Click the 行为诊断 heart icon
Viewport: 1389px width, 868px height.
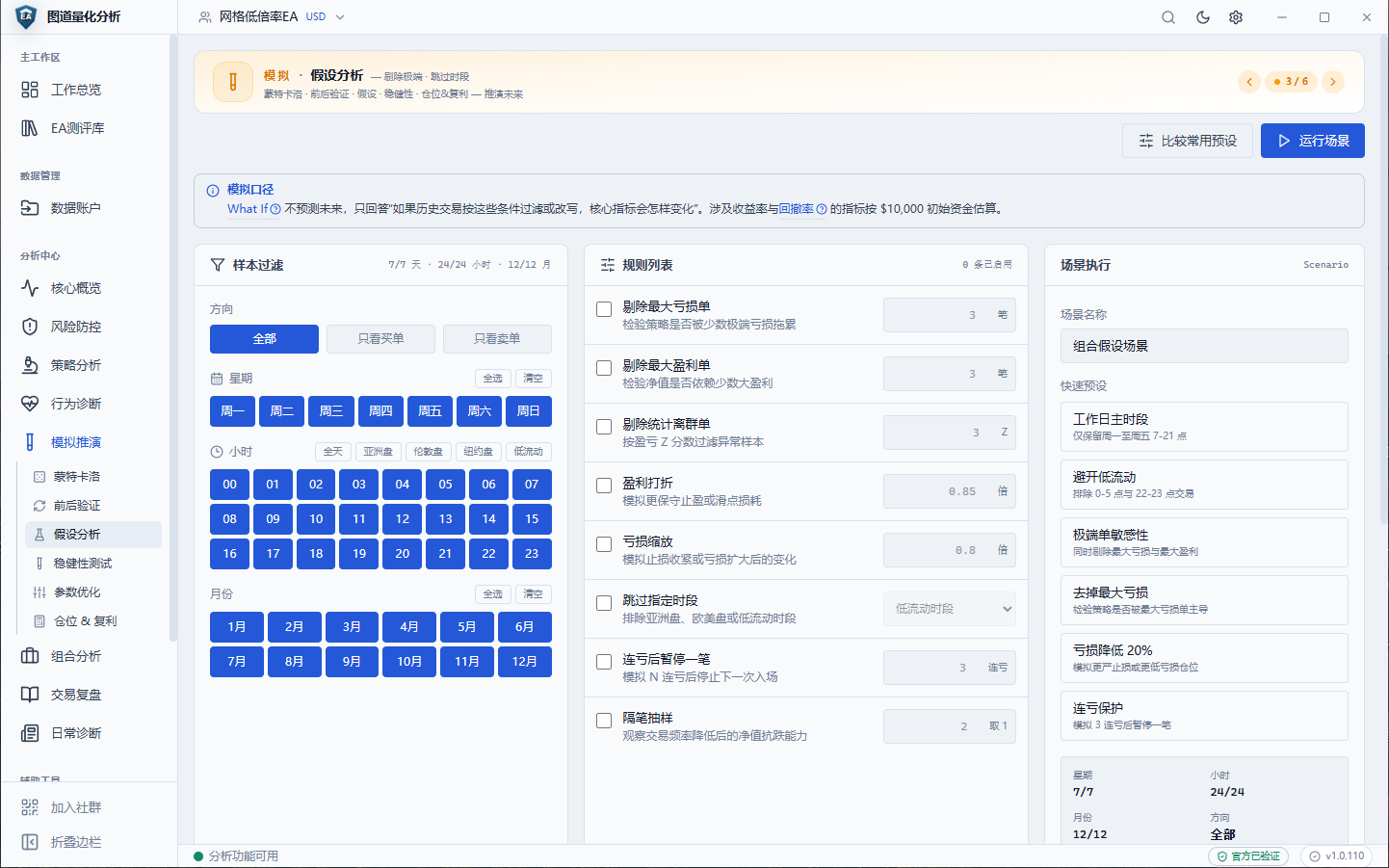[x=30, y=404]
